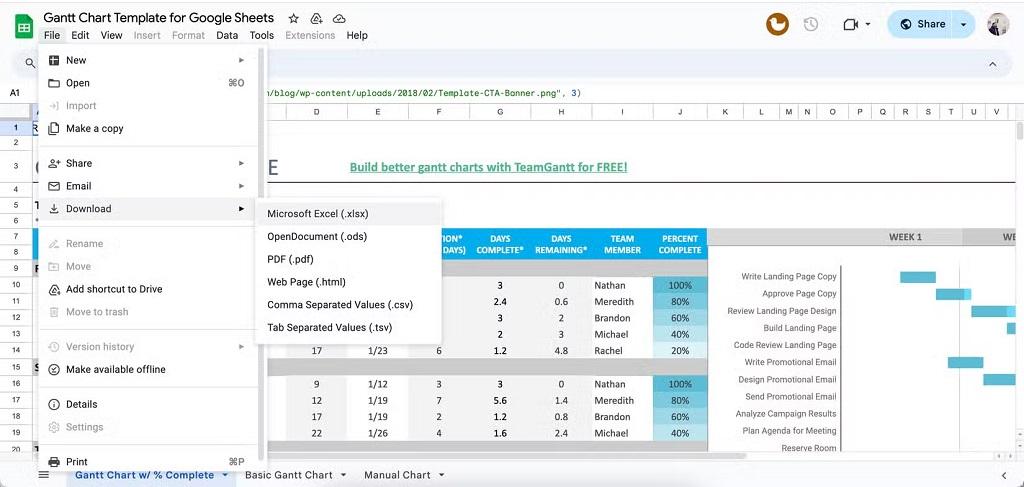
Task: Click the vertical scrollbar thumb
Action: (1019, 130)
